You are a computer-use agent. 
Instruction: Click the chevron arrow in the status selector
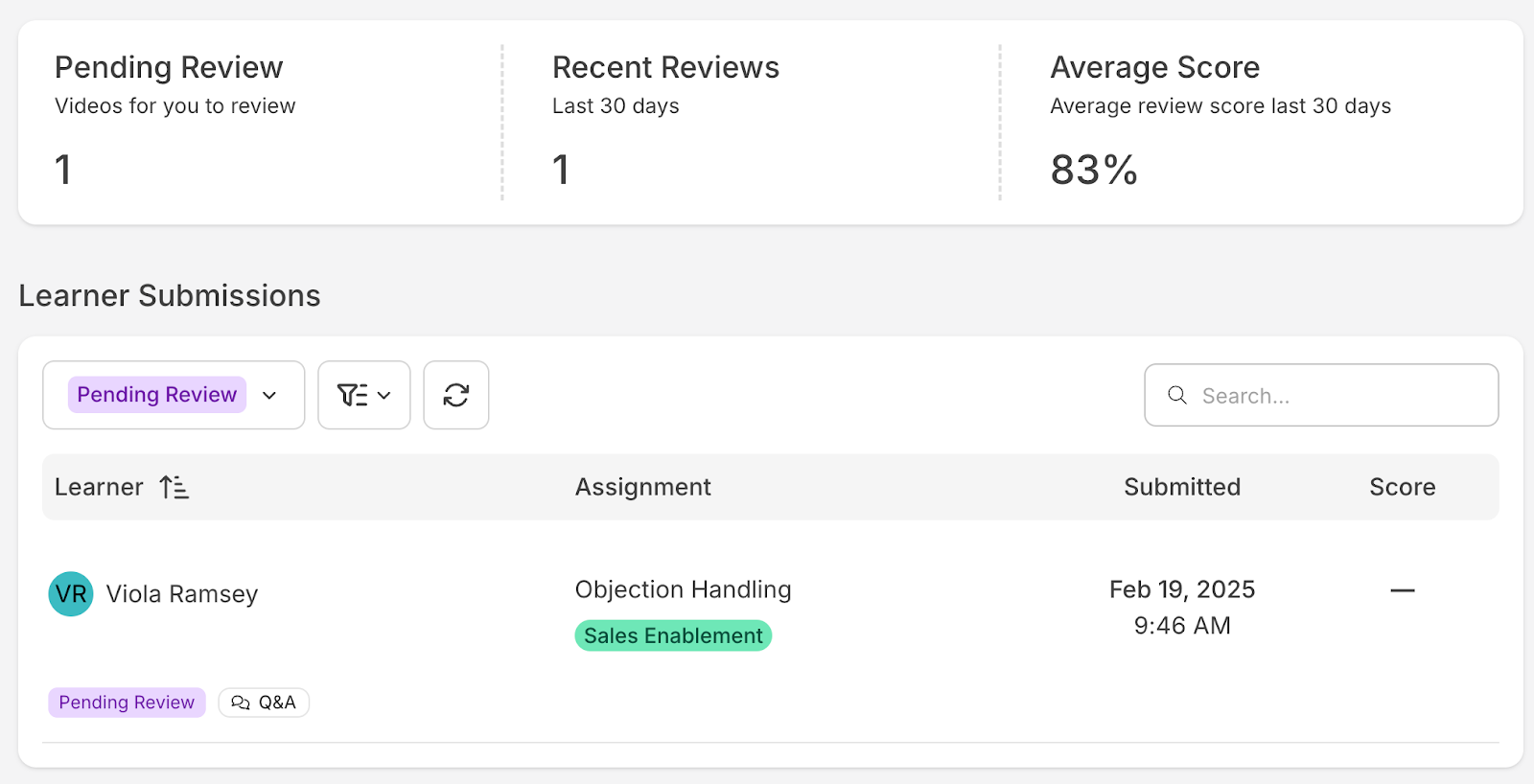click(269, 395)
